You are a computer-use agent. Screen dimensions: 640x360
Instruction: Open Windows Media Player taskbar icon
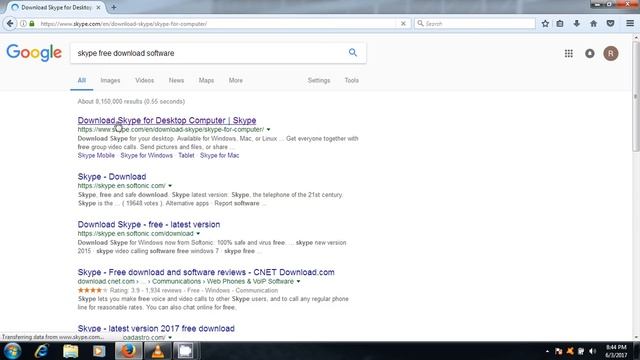99,351
